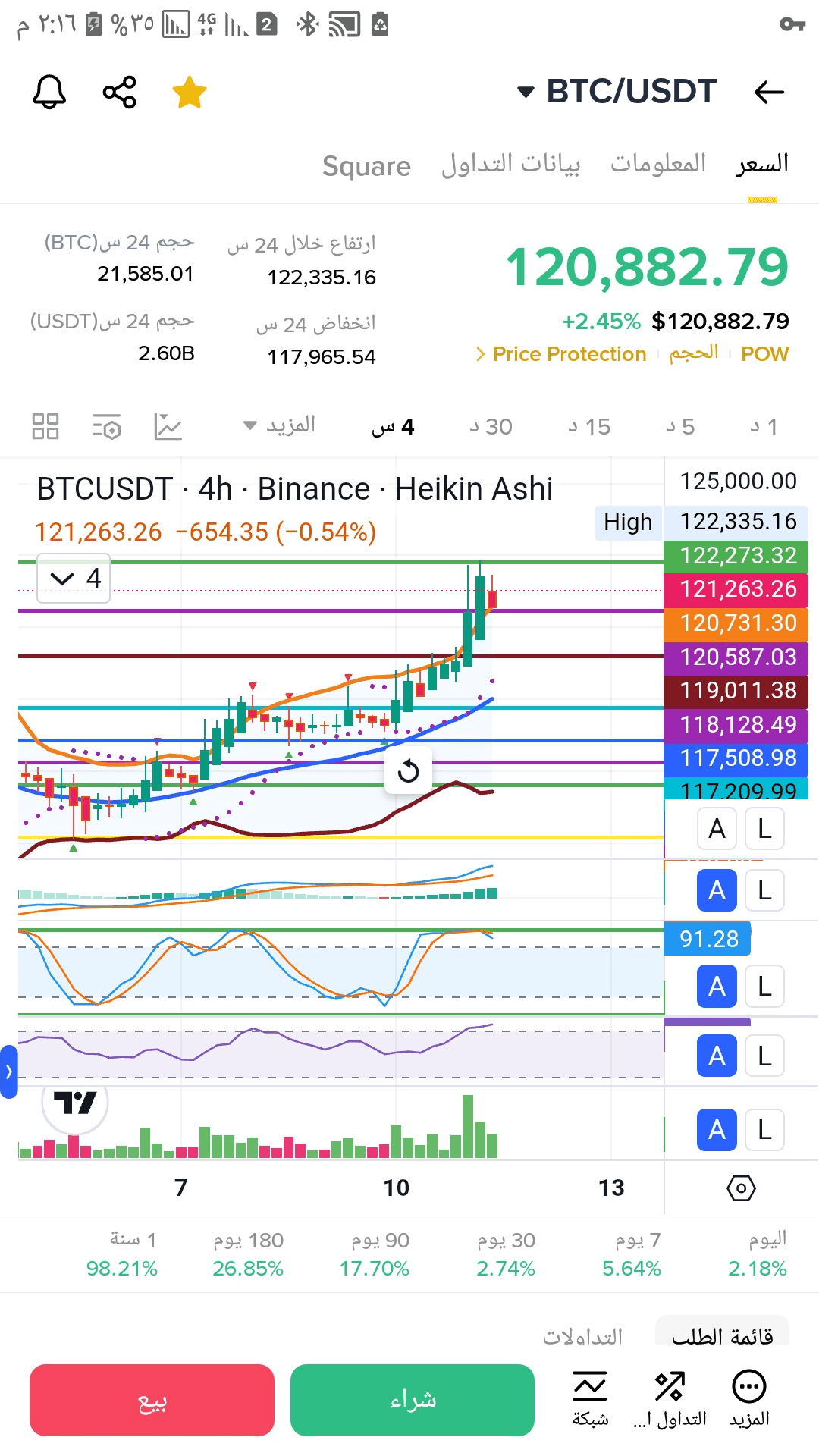Select 30 يوم 2.74% performance

click(x=506, y=1254)
